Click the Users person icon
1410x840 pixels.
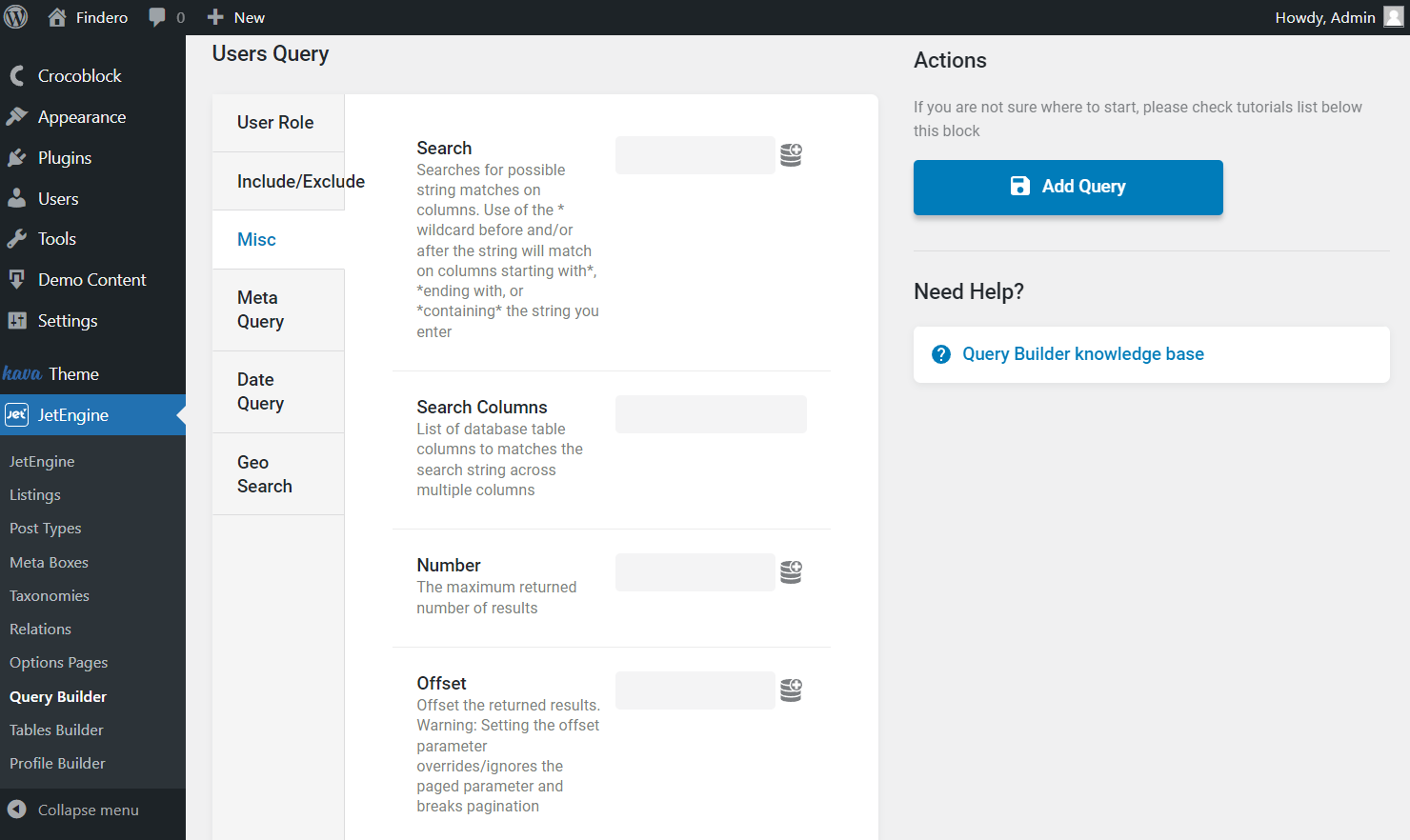(x=17, y=198)
